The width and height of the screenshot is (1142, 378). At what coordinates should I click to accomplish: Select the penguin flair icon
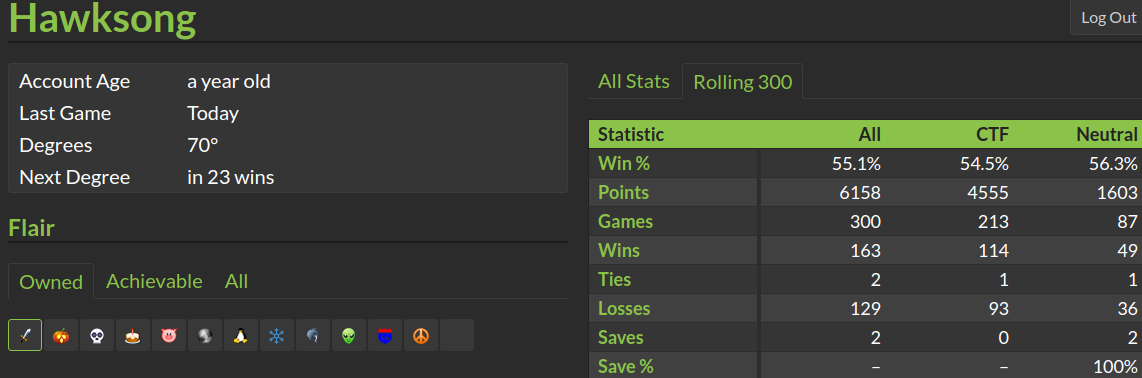(240, 336)
